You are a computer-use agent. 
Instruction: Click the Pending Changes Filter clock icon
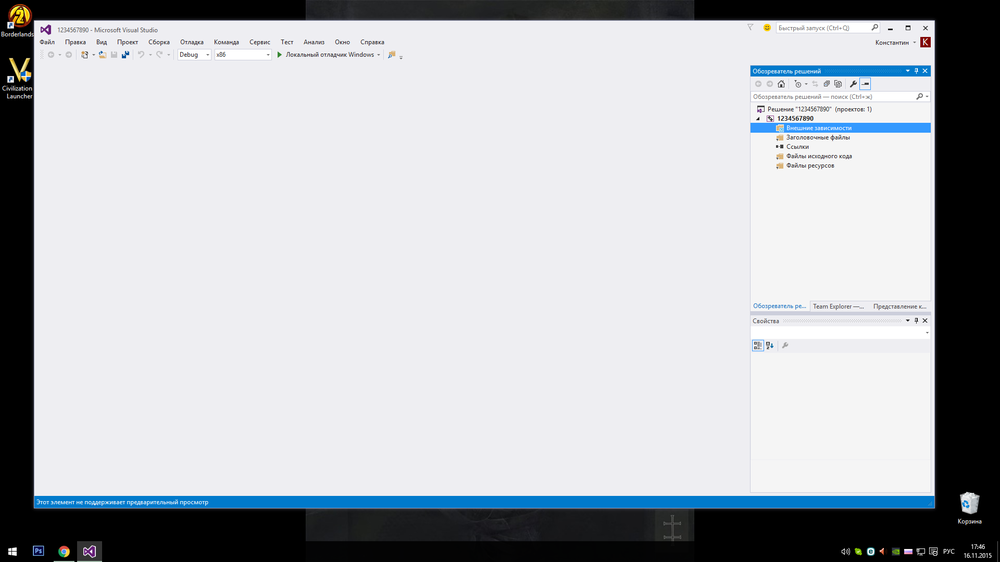[x=797, y=84]
